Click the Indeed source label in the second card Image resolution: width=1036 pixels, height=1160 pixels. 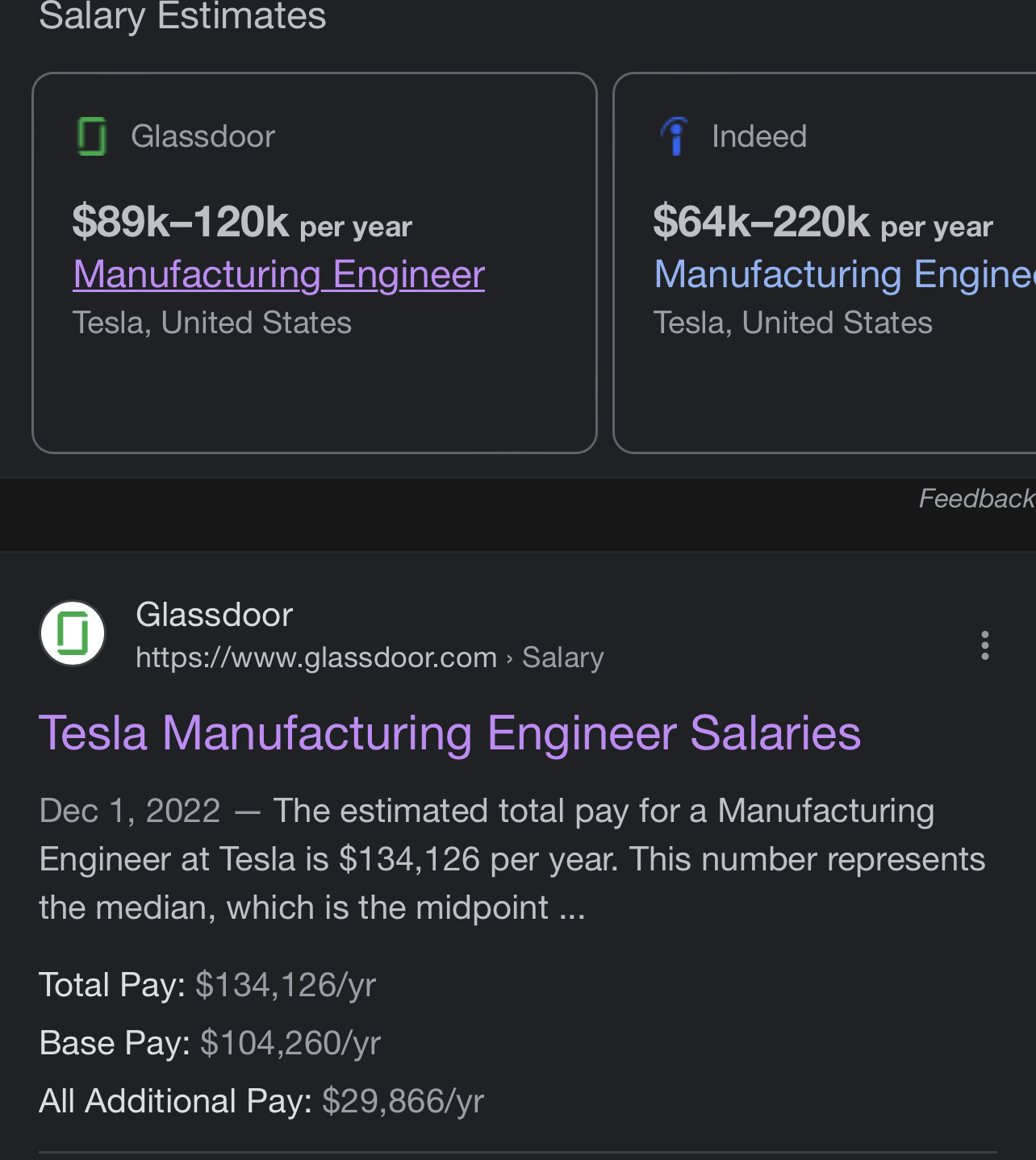(x=758, y=136)
